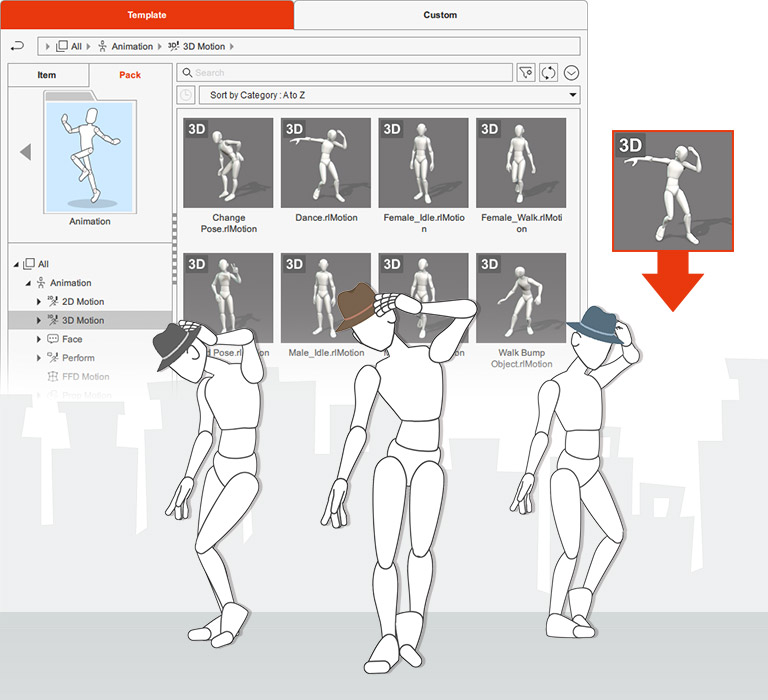Open the filter icon beside search
Screen dimensions: 768x700
526,72
